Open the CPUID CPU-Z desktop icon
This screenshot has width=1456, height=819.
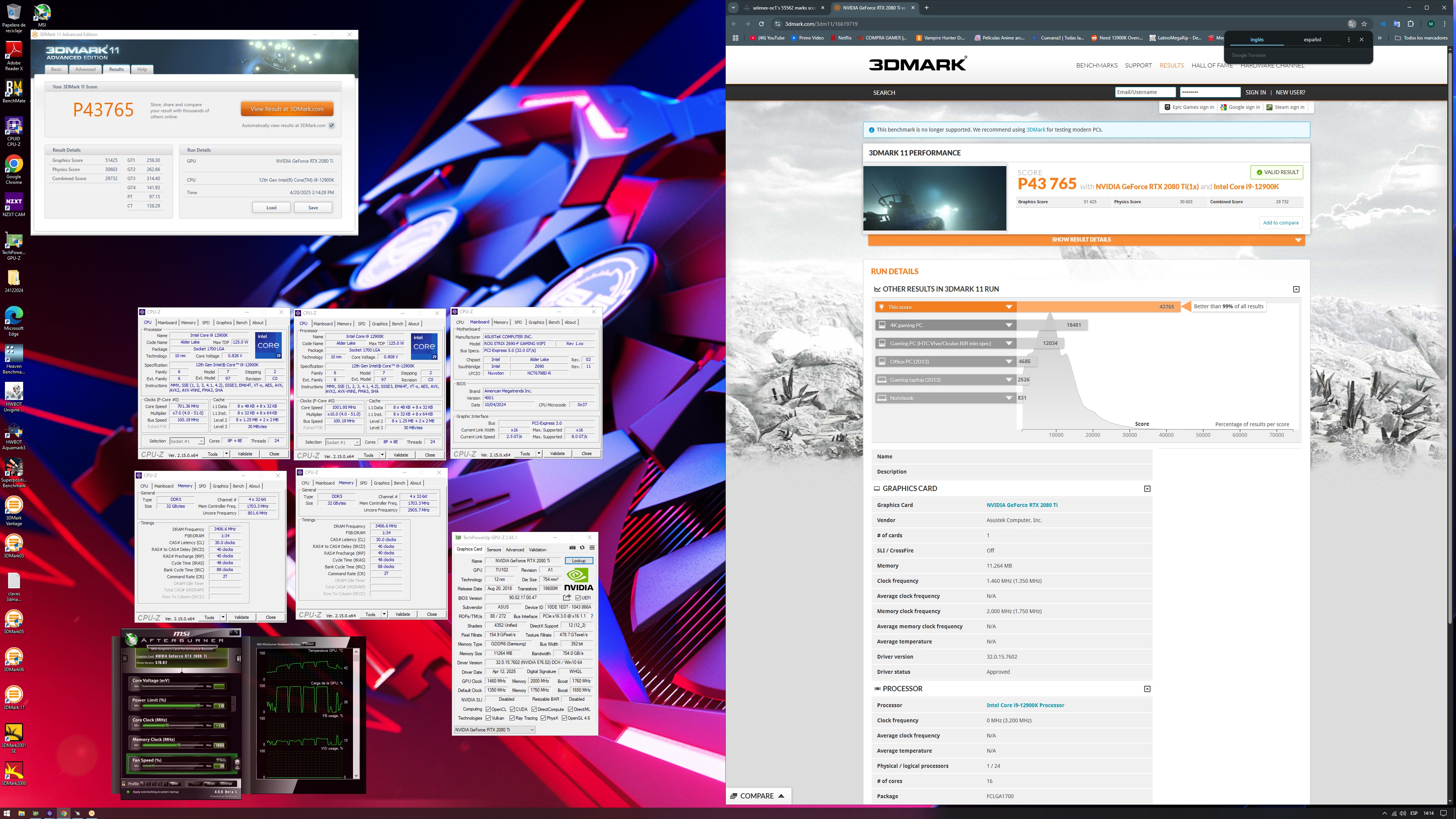click(x=14, y=132)
